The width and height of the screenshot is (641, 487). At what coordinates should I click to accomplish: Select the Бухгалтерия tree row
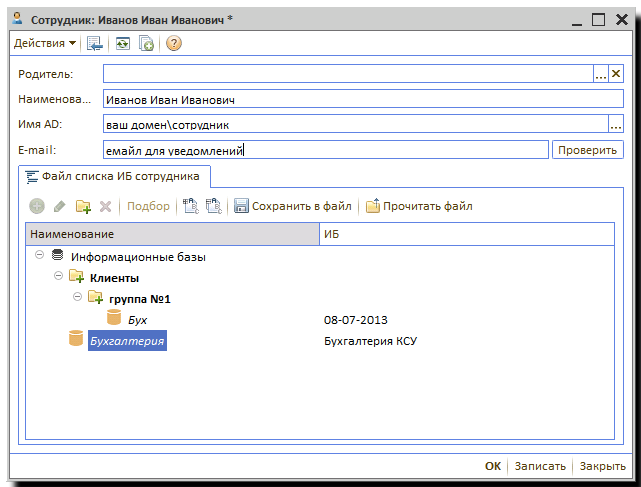coord(126,341)
